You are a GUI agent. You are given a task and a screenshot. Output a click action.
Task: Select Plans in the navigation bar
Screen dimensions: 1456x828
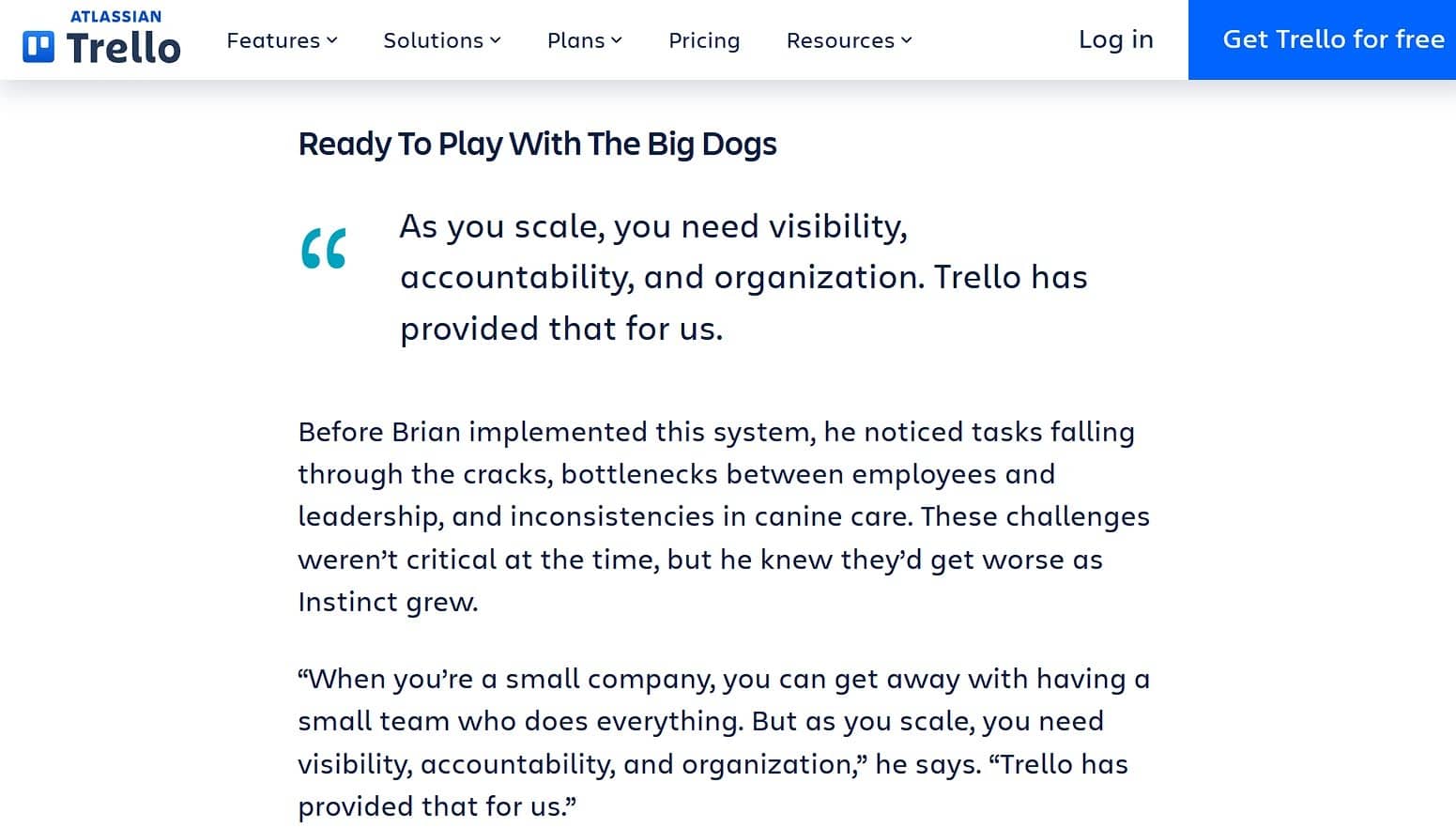pos(576,40)
